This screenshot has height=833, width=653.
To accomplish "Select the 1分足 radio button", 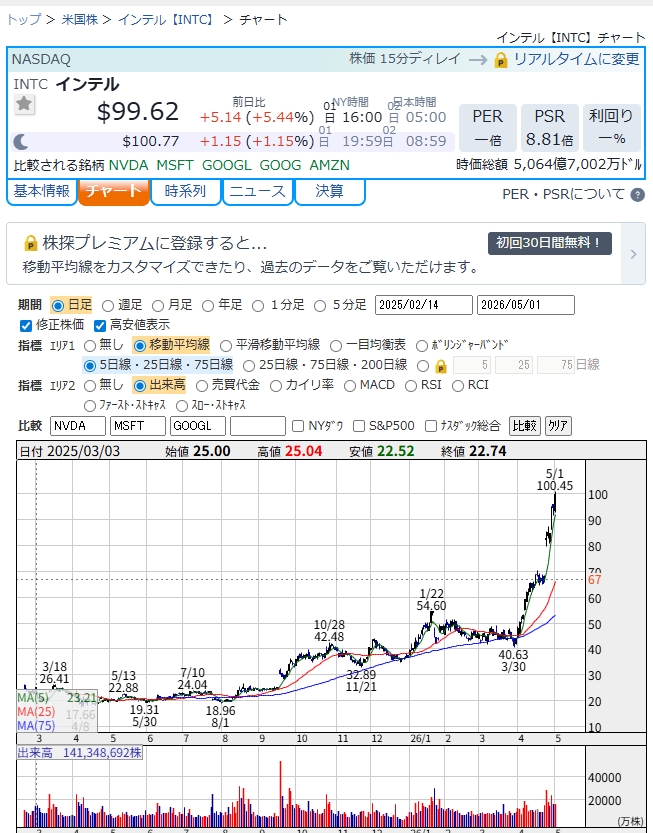I will pyautogui.click(x=258, y=306).
